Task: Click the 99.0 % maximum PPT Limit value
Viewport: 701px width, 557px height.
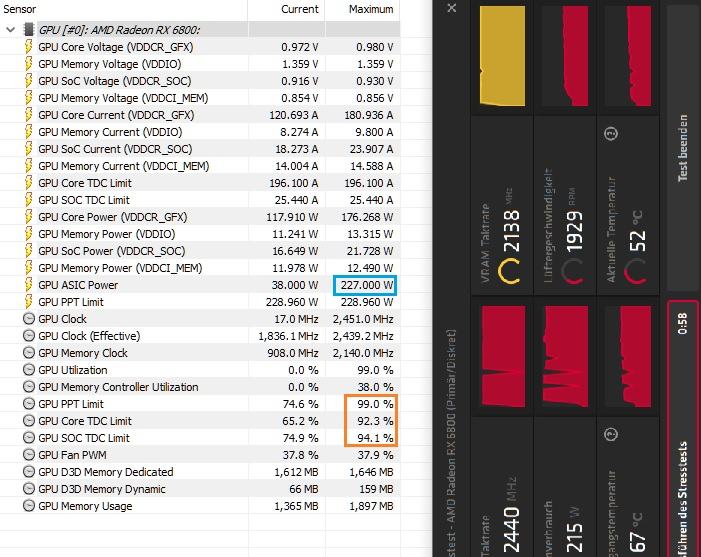Action: (375, 404)
